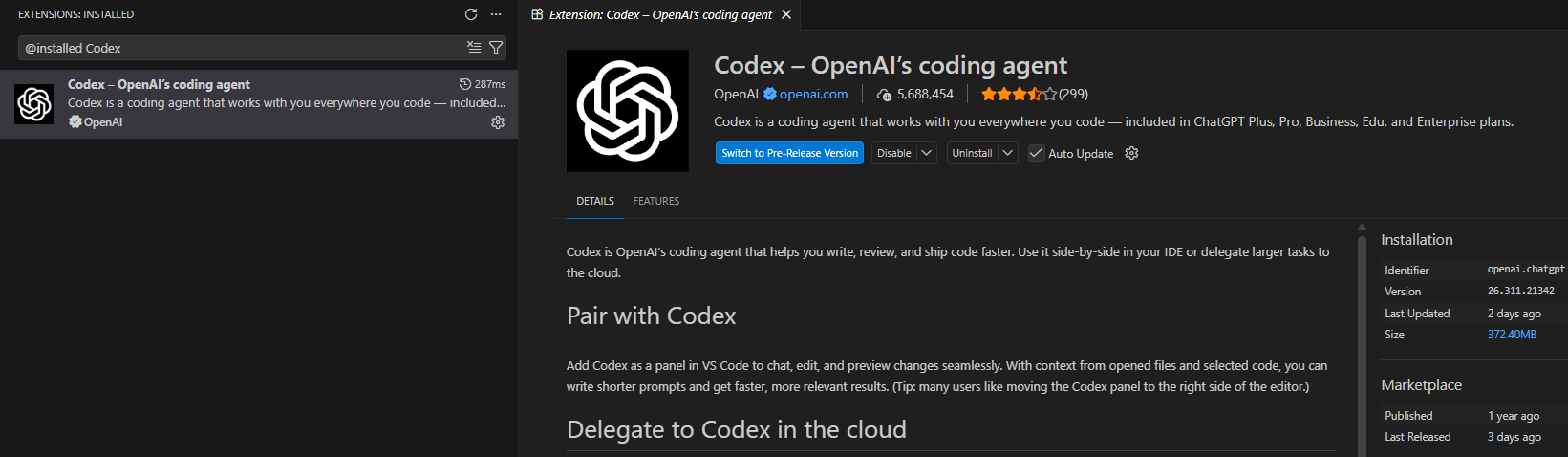The height and width of the screenshot is (457, 1568).
Task: Open the openai.com publisher link
Action: coord(813,94)
